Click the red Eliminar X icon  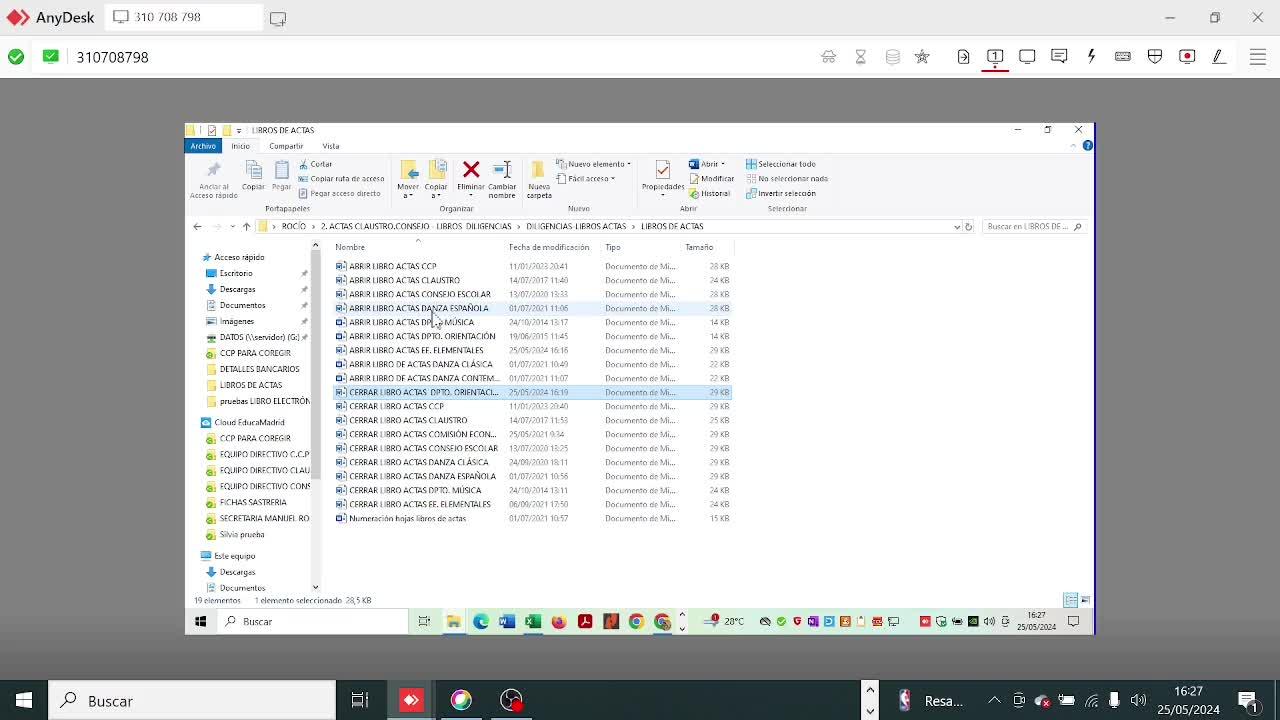click(471, 170)
